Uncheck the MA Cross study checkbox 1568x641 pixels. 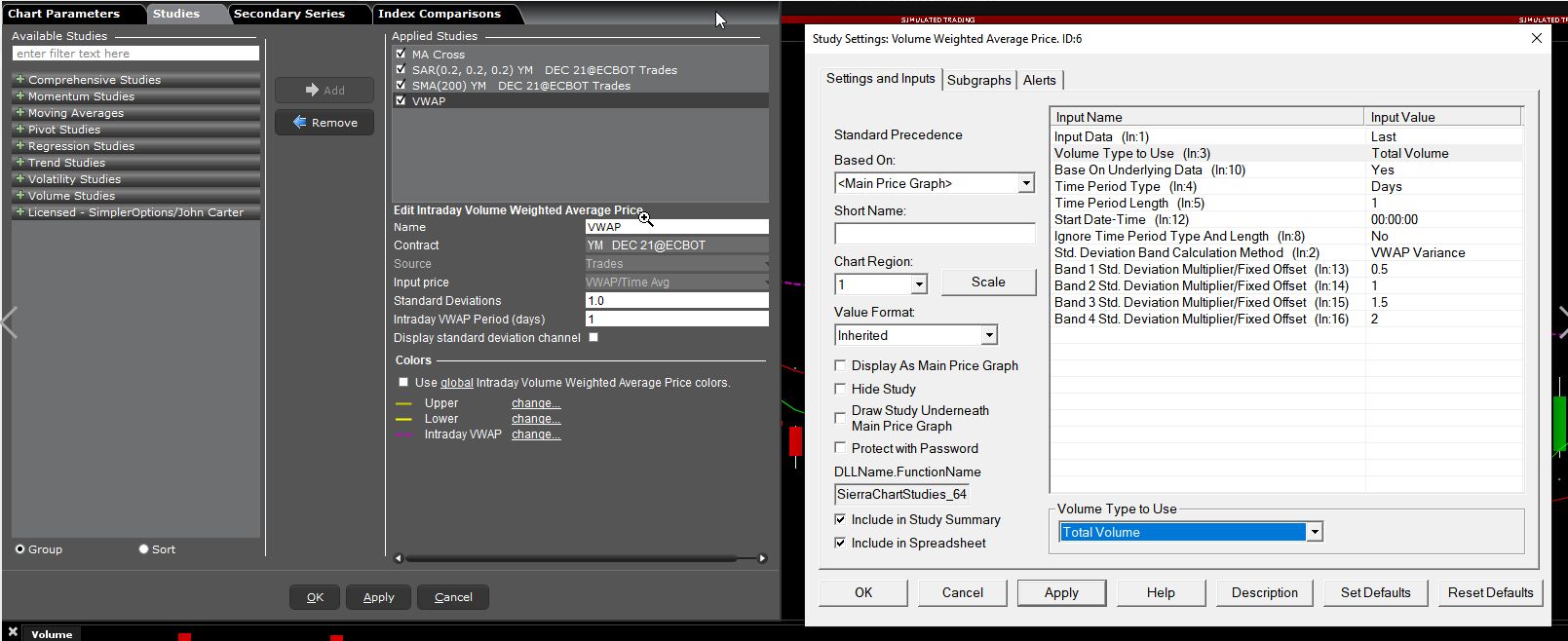(401, 54)
